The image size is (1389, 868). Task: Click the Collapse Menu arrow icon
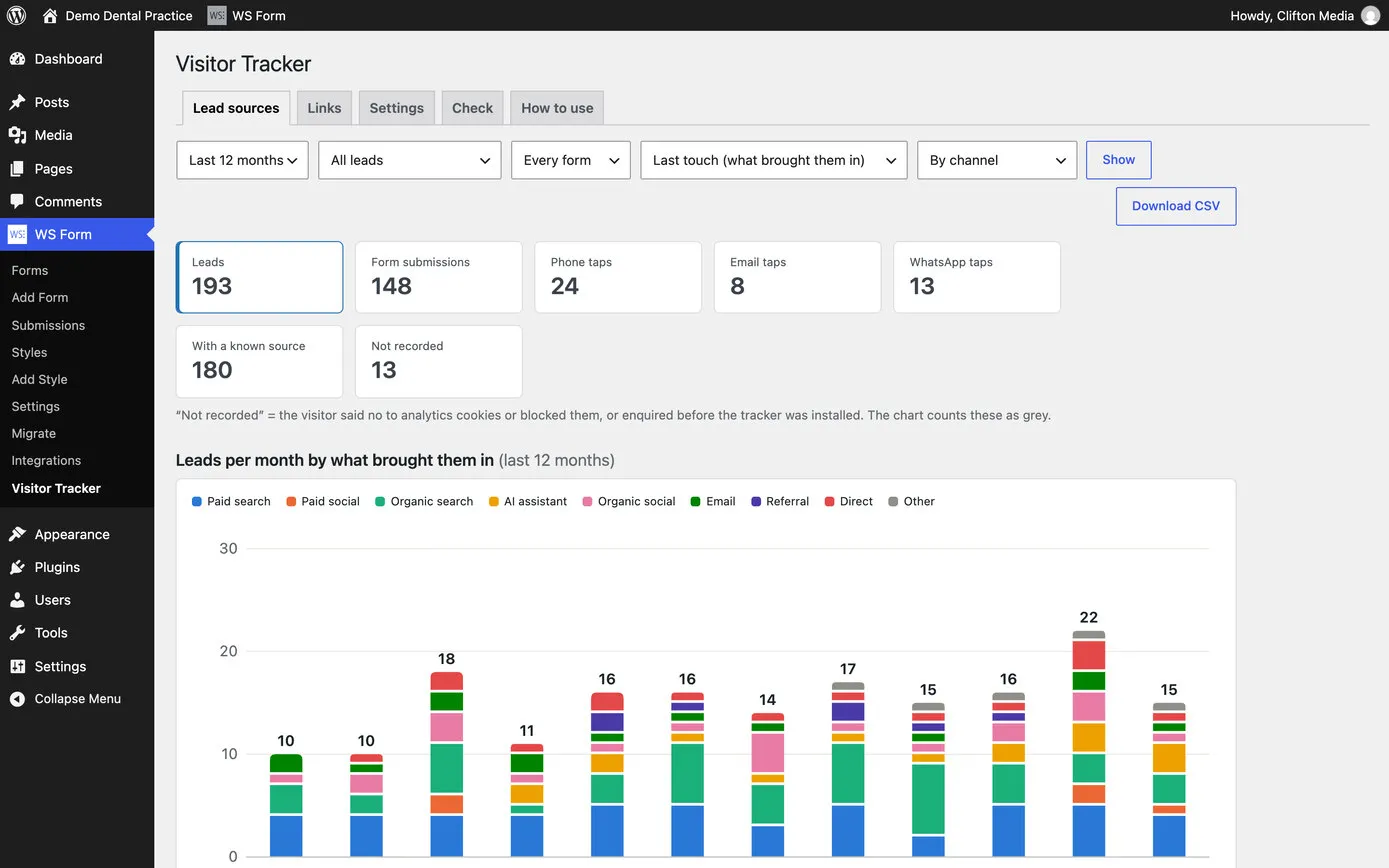(17, 699)
